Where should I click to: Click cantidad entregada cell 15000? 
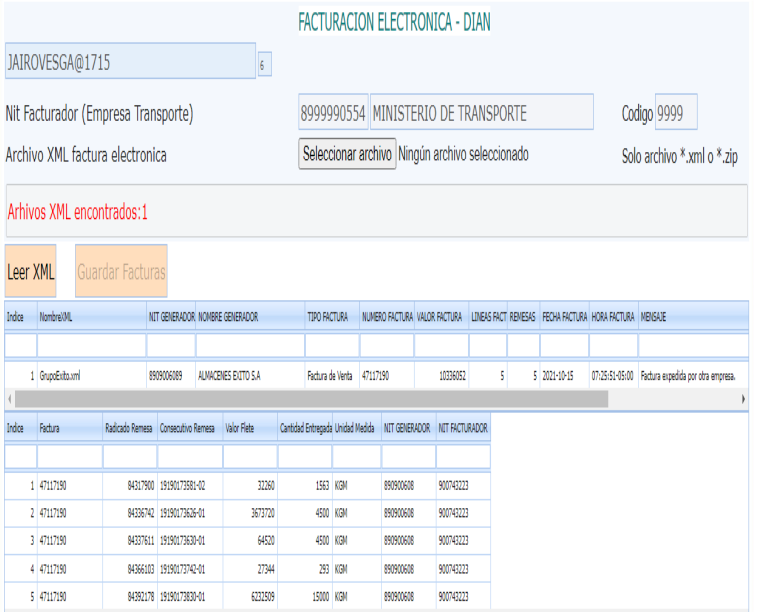coord(305,597)
